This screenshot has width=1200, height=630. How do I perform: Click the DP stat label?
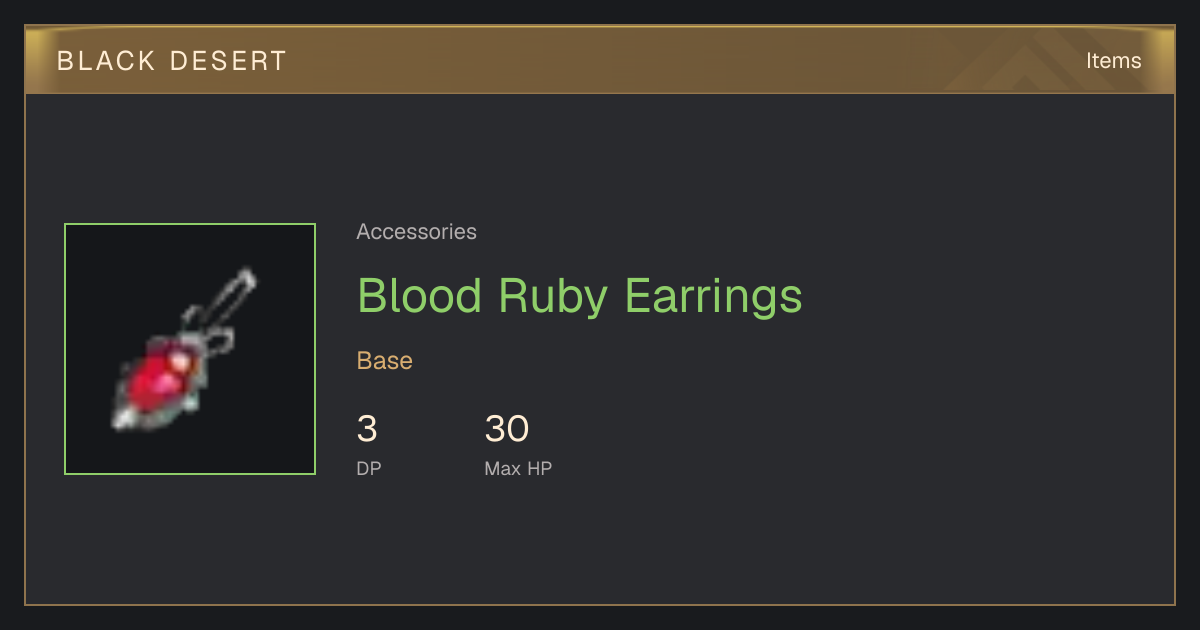coord(369,468)
